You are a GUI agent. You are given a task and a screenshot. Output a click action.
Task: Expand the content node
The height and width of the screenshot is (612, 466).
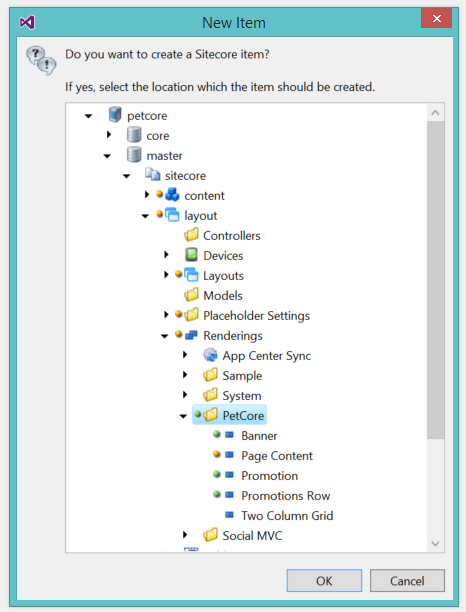(x=147, y=194)
